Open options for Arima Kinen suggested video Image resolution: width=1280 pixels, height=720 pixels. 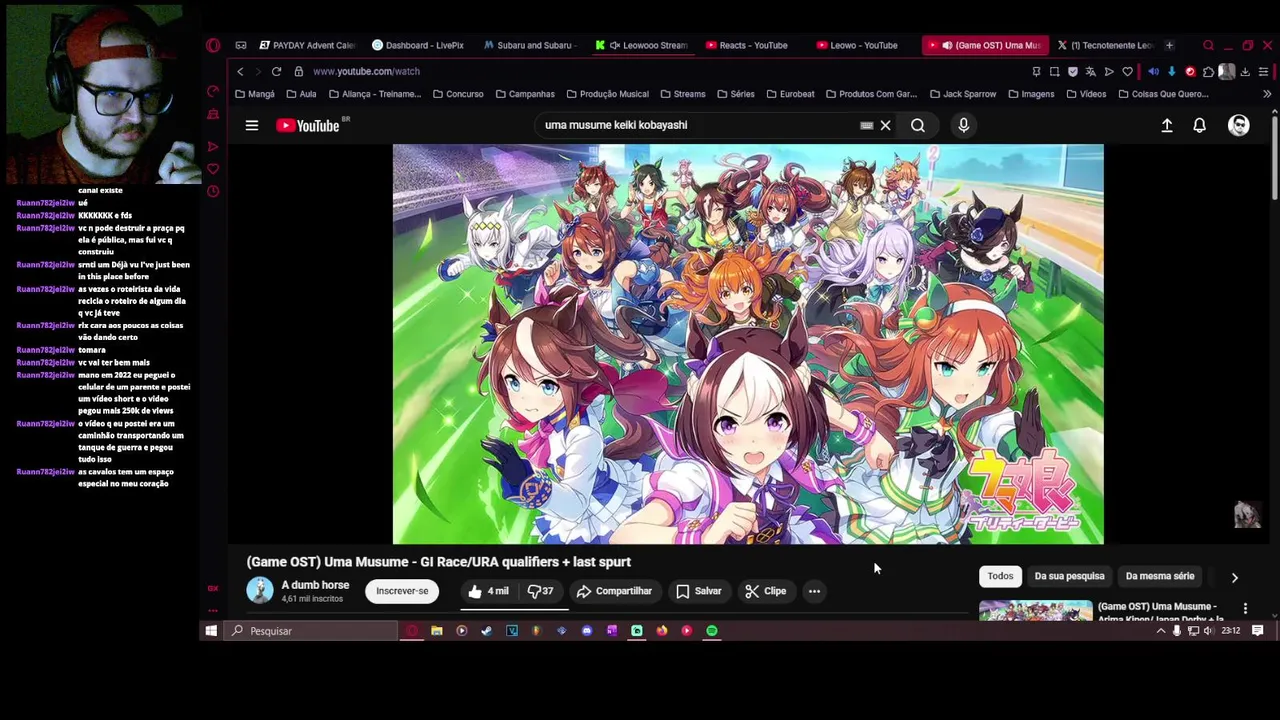(1245, 608)
